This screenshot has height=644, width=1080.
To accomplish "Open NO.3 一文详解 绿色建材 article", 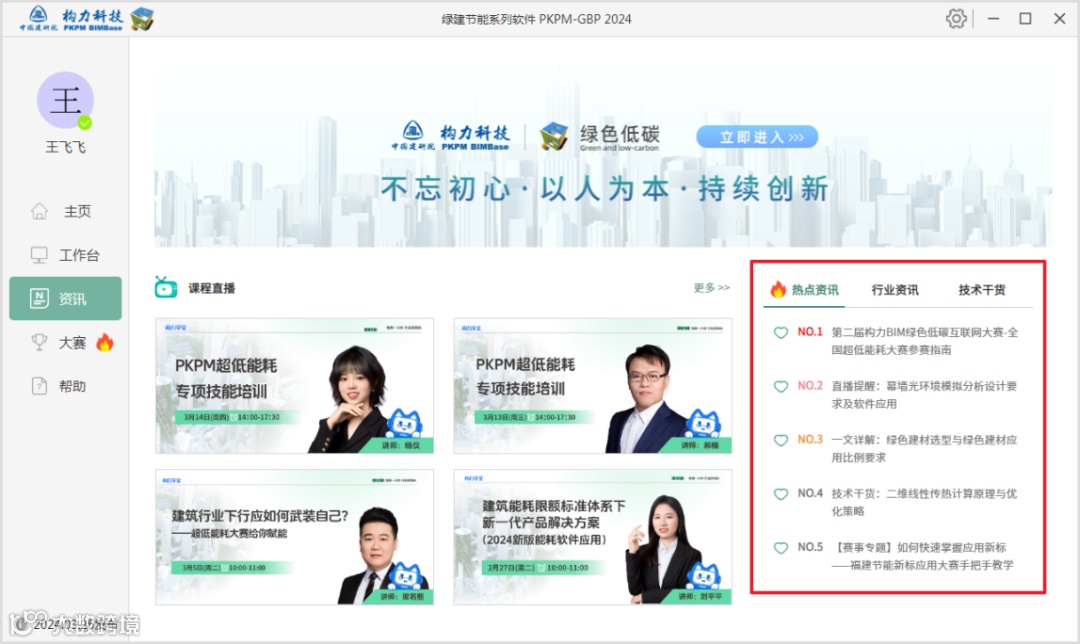I will click(924, 448).
